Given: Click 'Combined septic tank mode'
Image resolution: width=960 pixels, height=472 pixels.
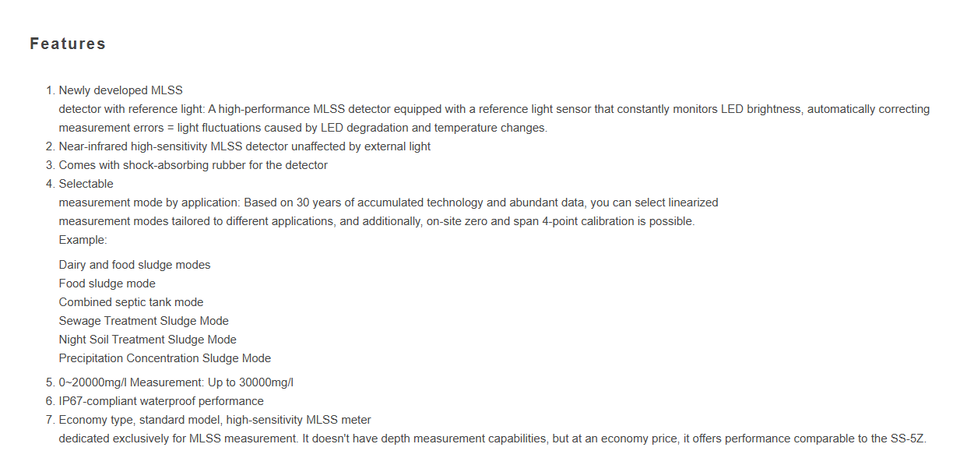Looking at the screenshot, I should point(131,302).
